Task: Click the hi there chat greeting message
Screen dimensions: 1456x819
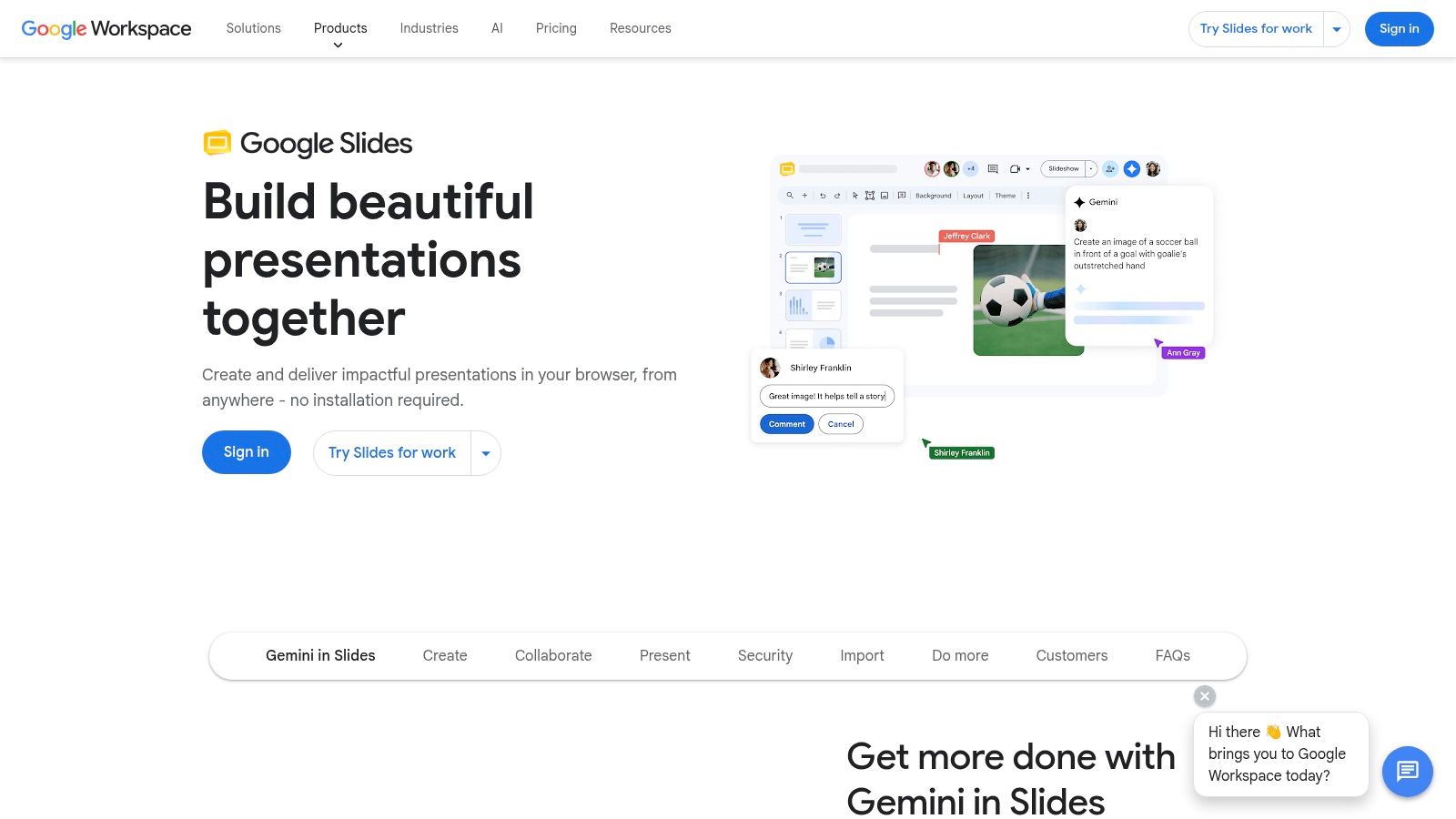Action: click(1281, 753)
